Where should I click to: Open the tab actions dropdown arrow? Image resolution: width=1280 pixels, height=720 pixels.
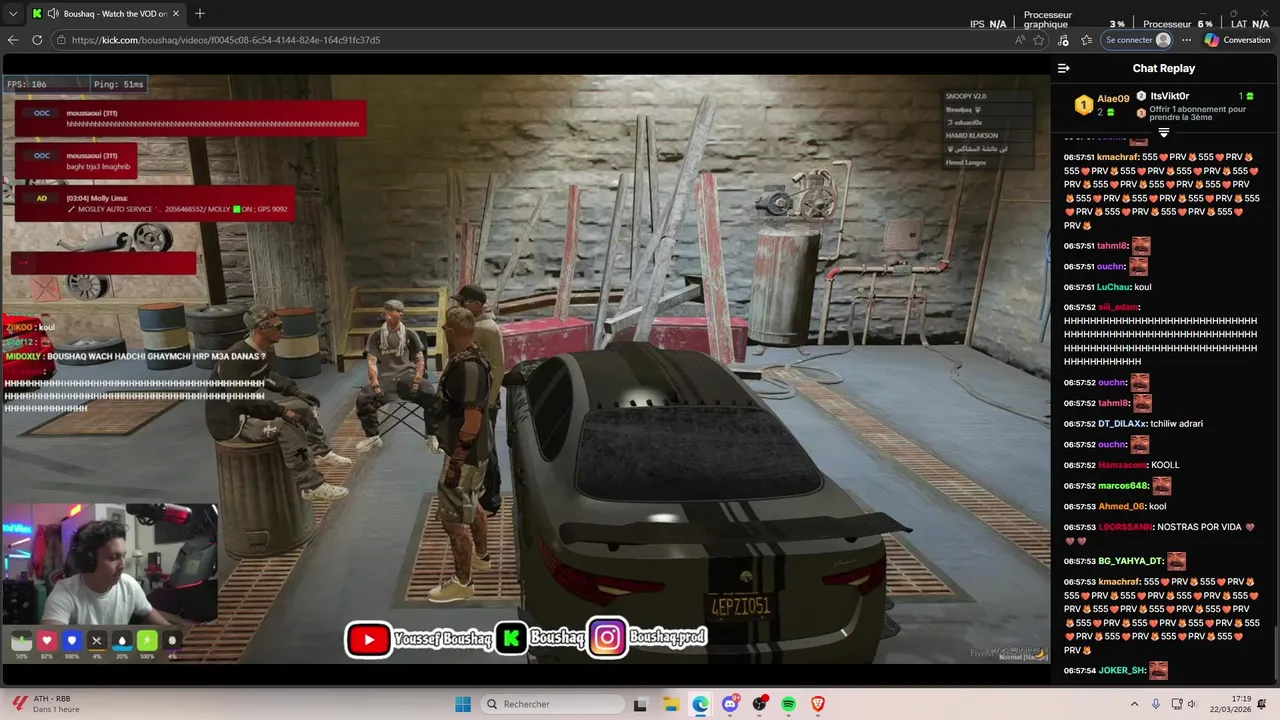pyautogui.click(x=13, y=14)
